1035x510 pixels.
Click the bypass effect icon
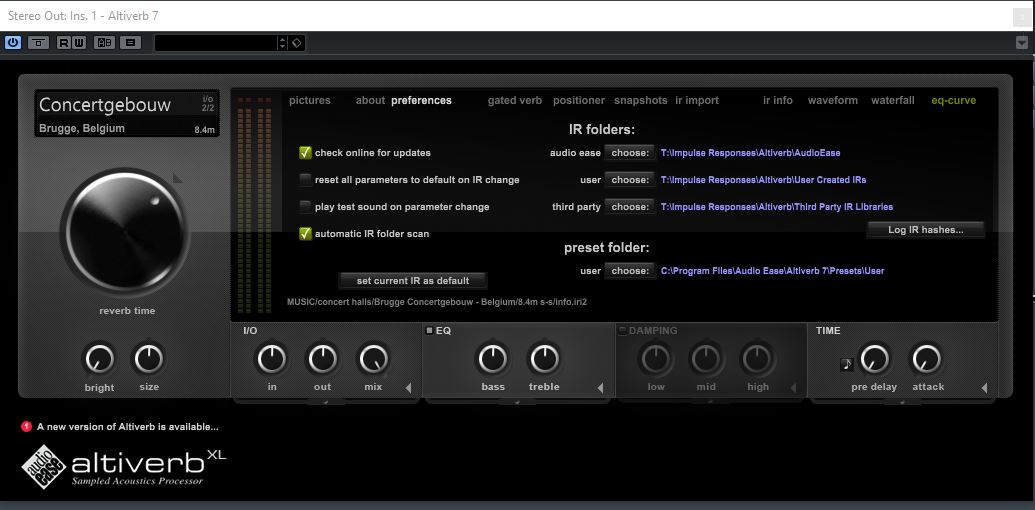[38, 43]
